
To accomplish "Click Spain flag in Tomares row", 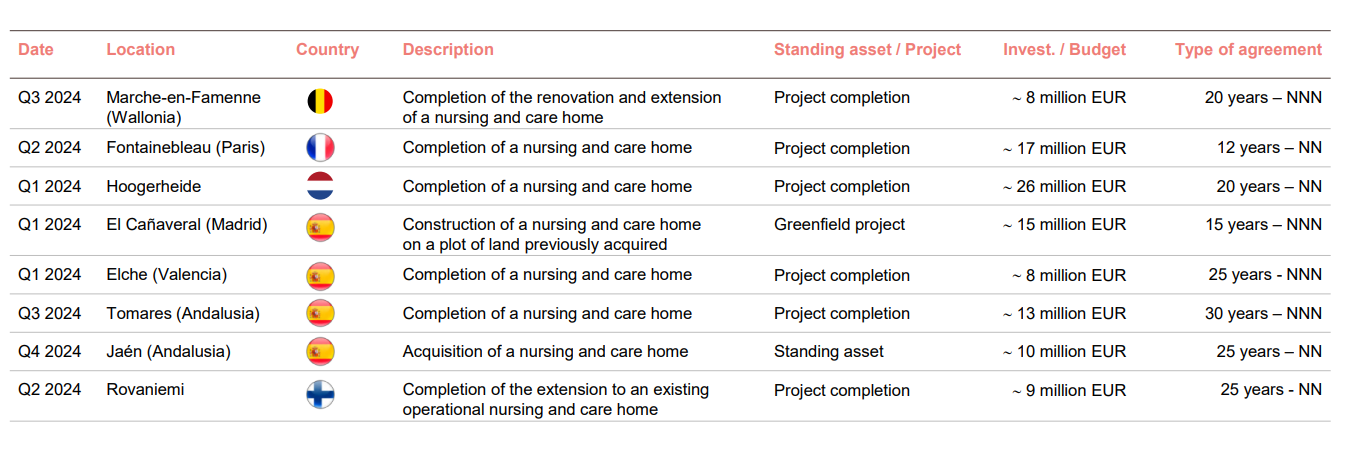I will click(320, 313).
